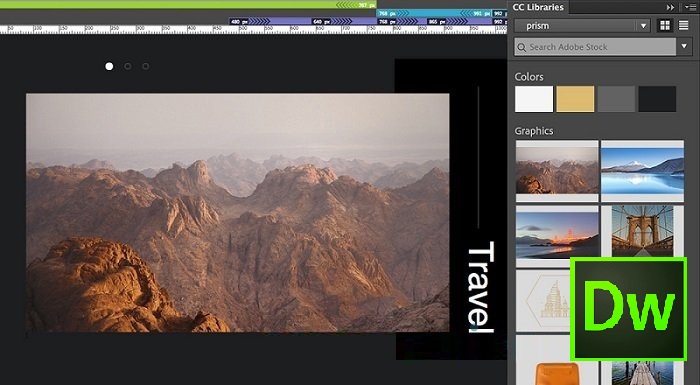Screen dimensions: 700x385
Task: Select the second carousel dot
Action: point(128,67)
